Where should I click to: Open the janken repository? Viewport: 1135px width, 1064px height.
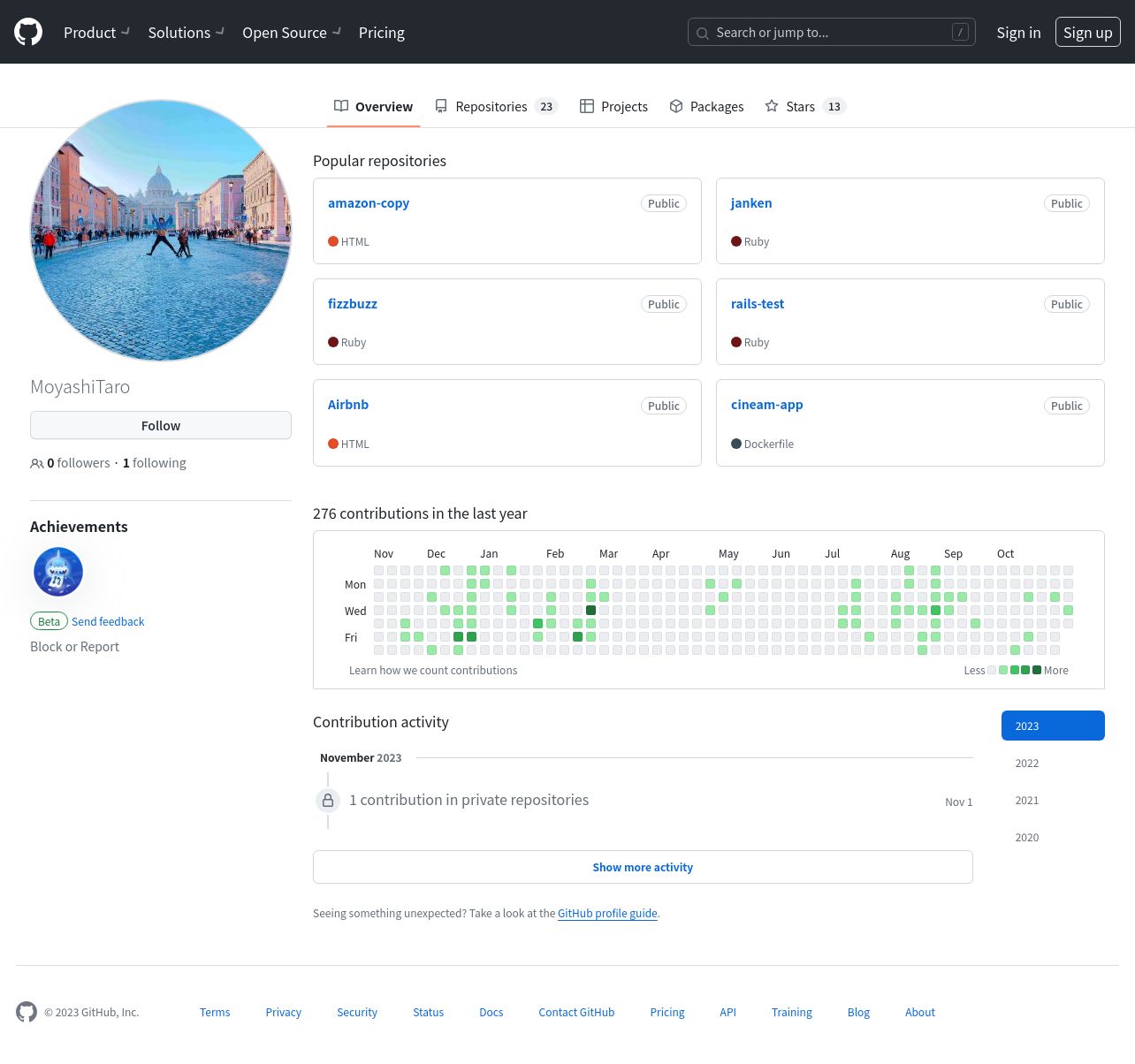751,203
